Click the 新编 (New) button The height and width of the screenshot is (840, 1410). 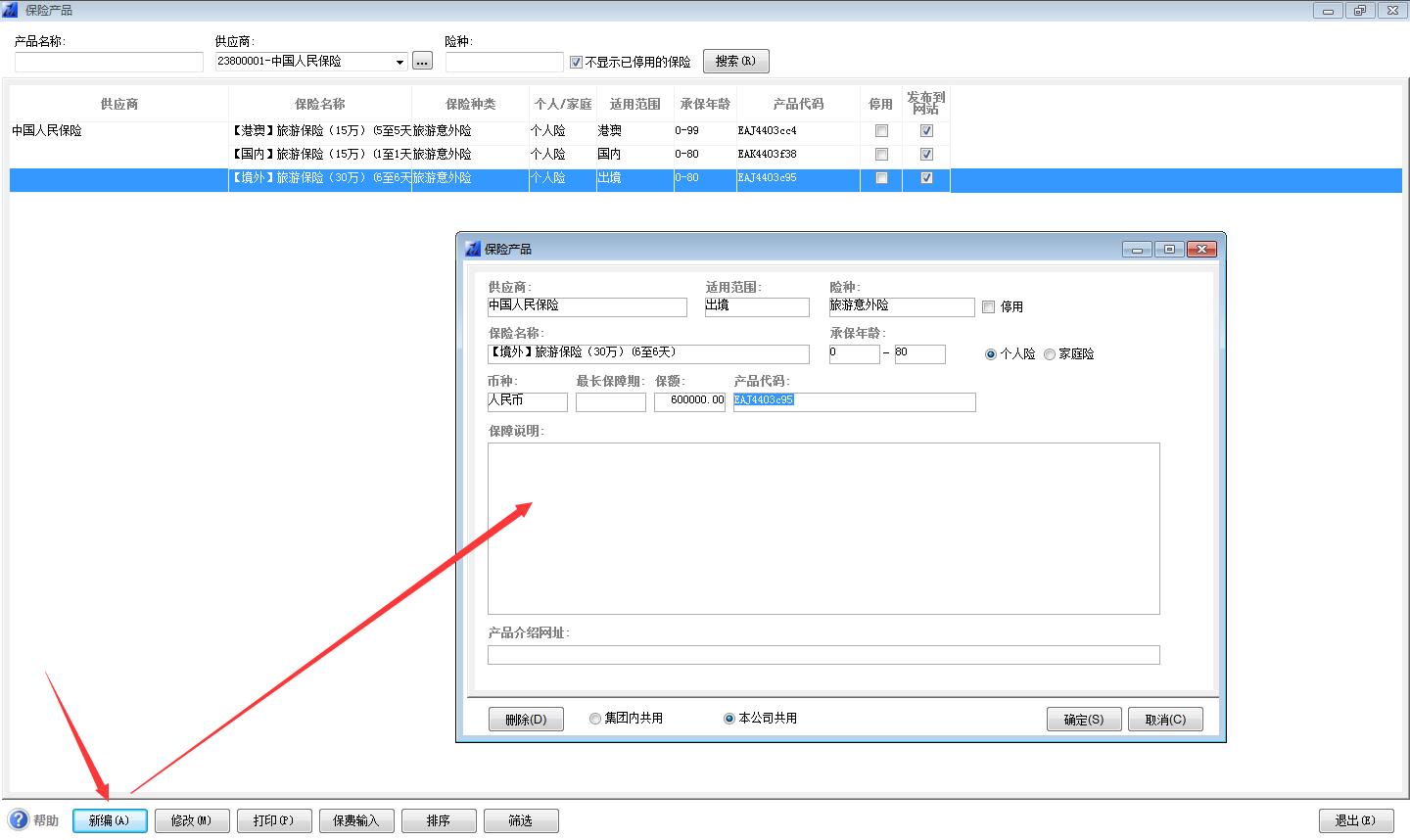pos(109,820)
